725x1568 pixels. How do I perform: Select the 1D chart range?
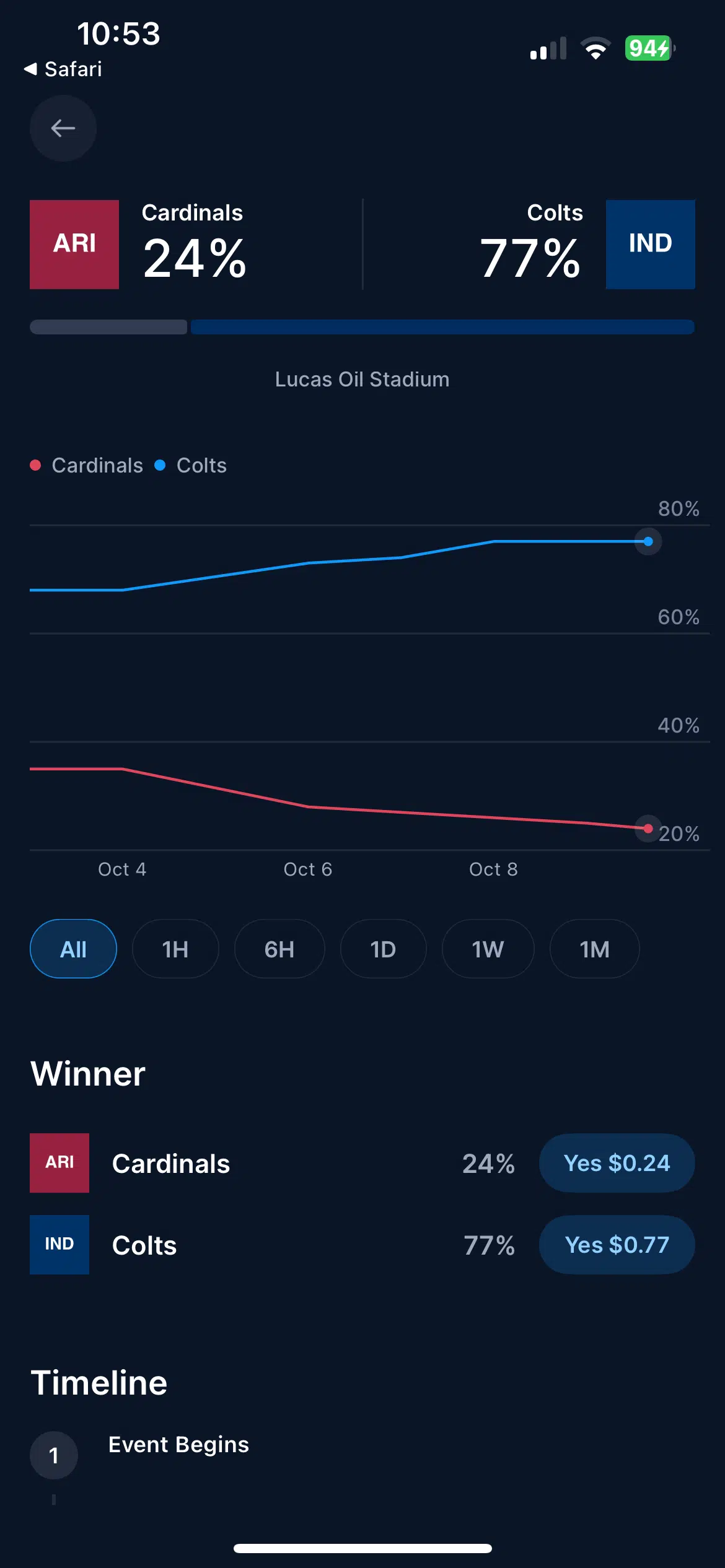[383, 949]
